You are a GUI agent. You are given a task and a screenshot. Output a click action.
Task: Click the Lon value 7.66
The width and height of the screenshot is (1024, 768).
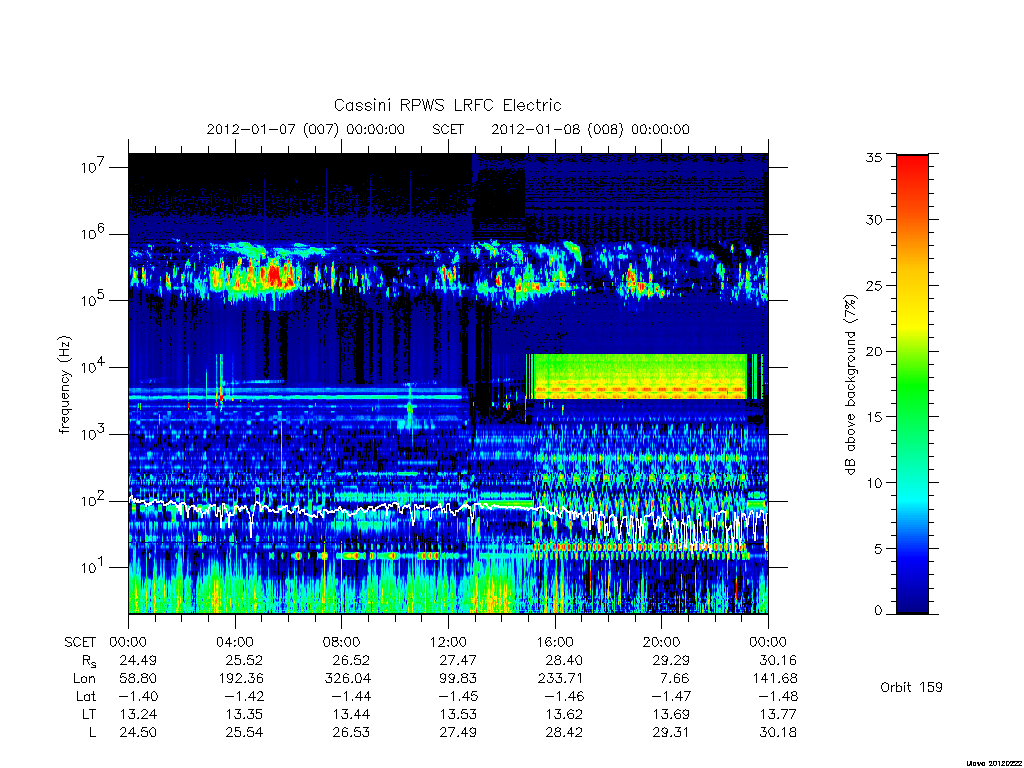tap(675, 679)
